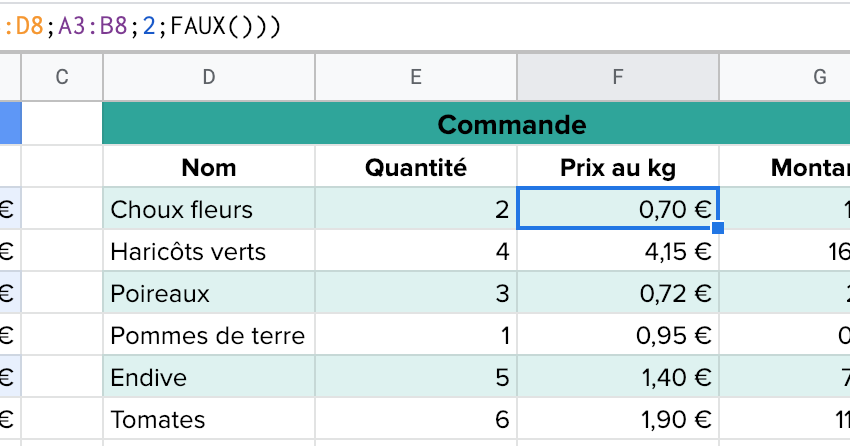Select column D header

click(208, 77)
